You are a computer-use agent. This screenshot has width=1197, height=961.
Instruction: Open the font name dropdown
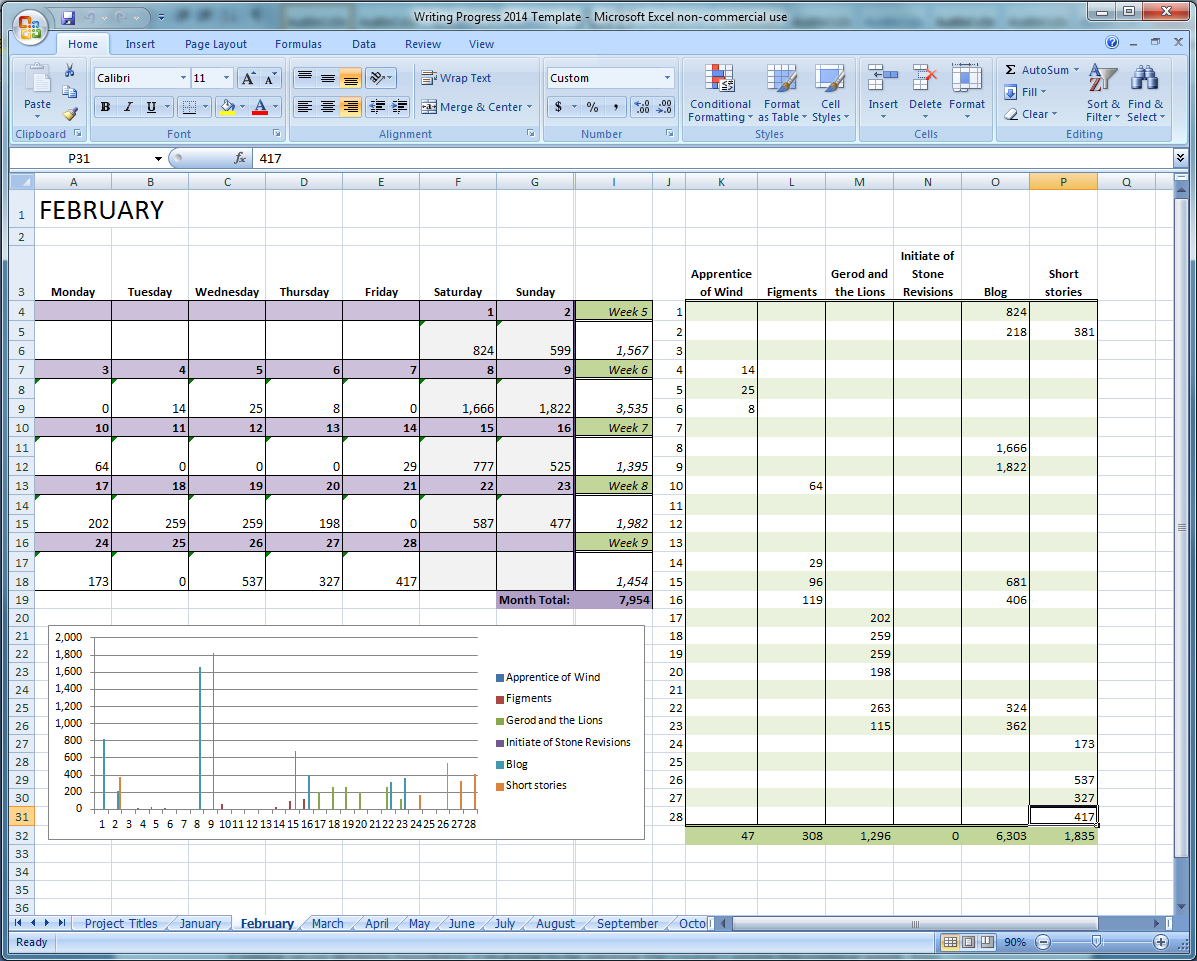pyautogui.click(x=183, y=78)
